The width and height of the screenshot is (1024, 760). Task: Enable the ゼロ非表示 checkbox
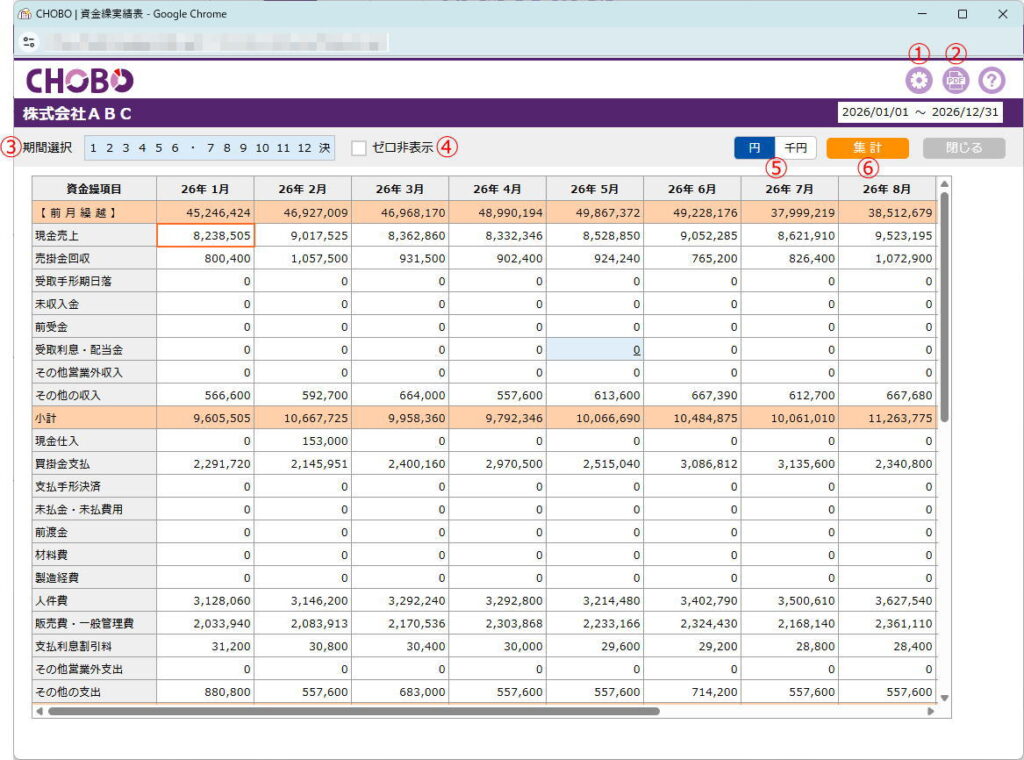point(359,148)
